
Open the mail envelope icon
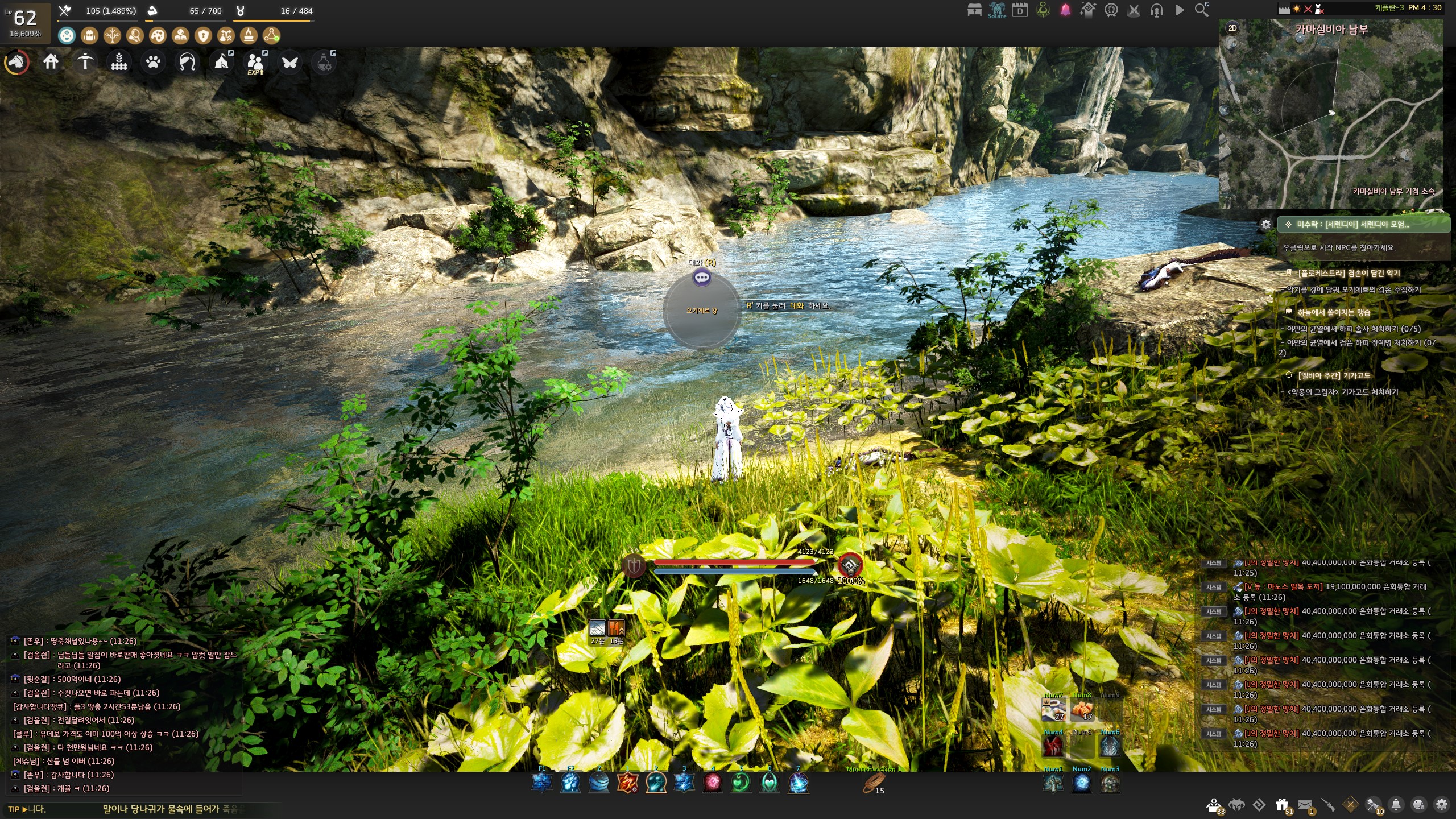[1305, 805]
